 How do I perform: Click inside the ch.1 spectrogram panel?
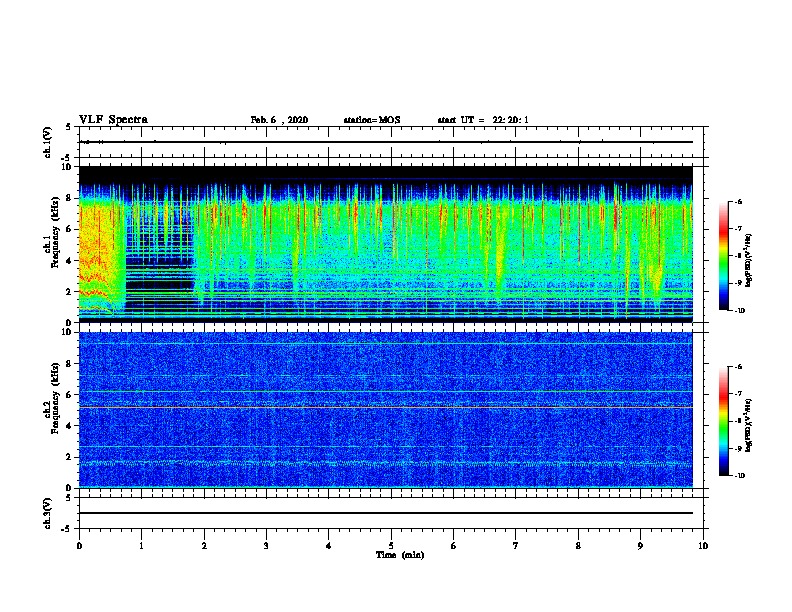tap(386, 244)
